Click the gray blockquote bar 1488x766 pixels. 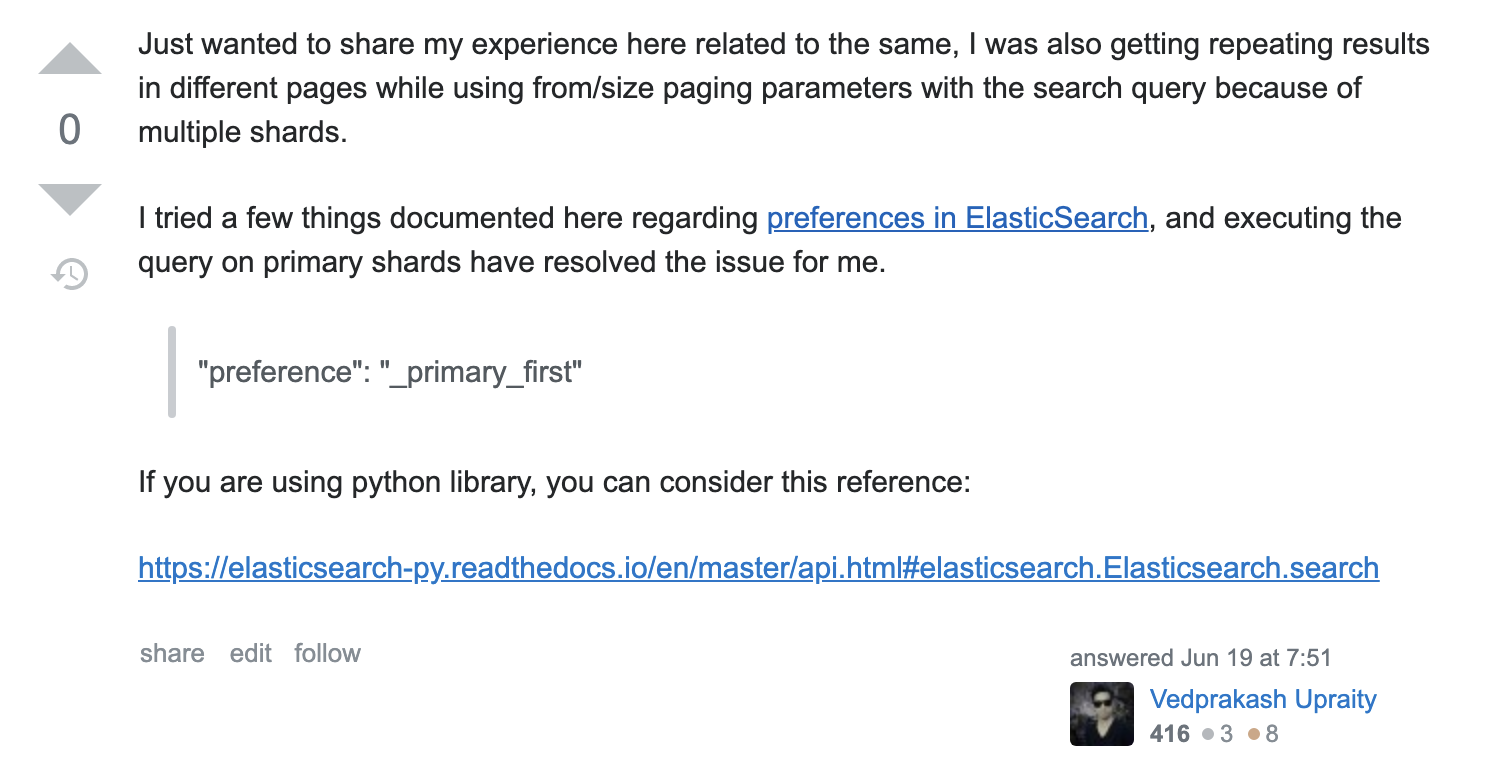pos(172,371)
